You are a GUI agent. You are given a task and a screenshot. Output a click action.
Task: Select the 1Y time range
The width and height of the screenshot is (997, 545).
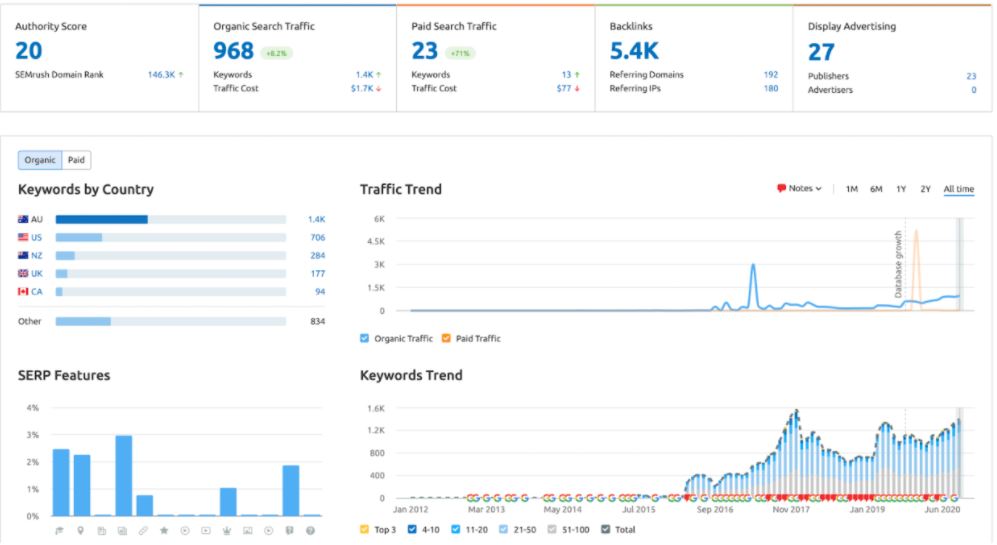pos(901,189)
